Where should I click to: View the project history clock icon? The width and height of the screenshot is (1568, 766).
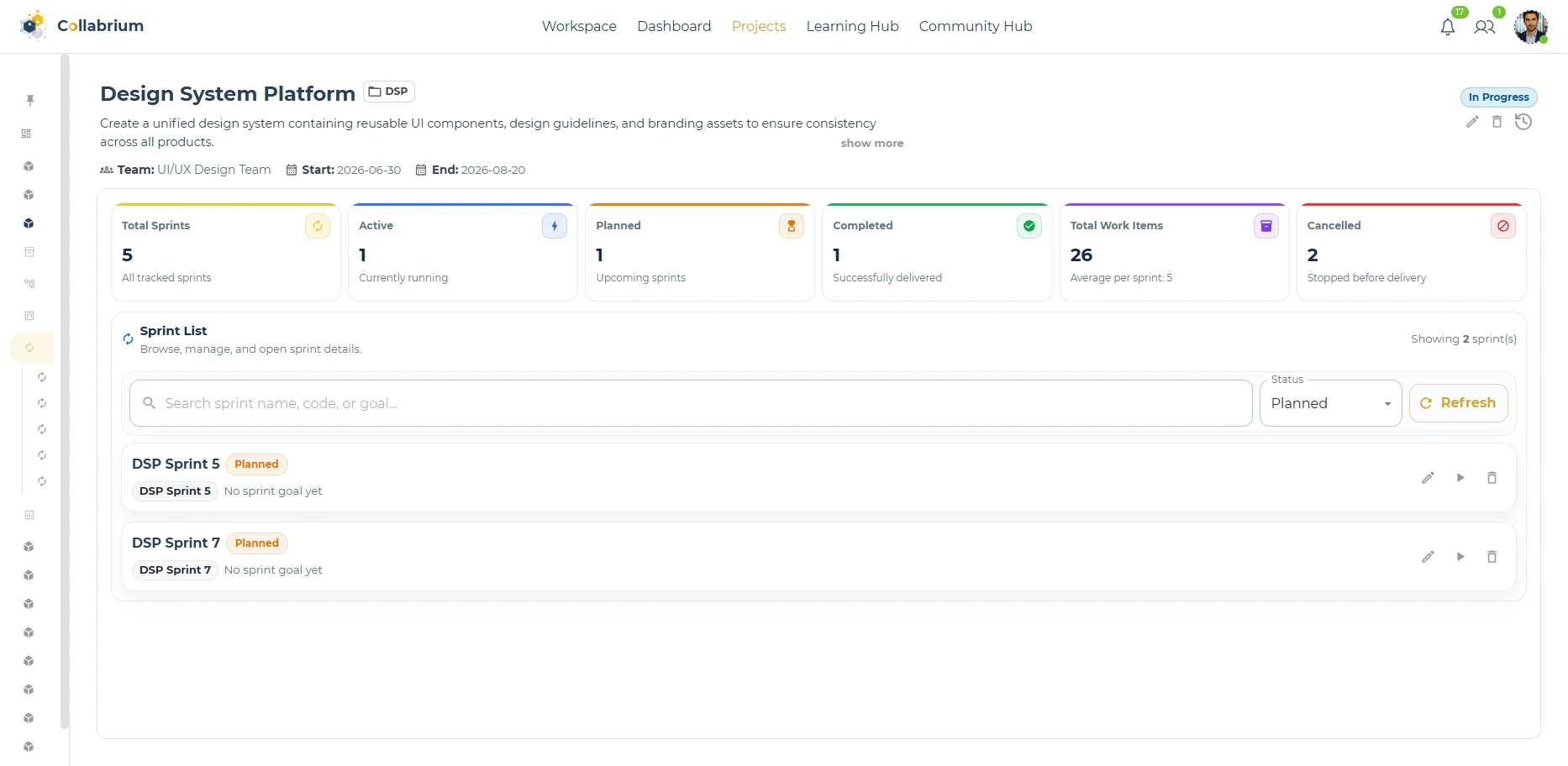[x=1523, y=122]
